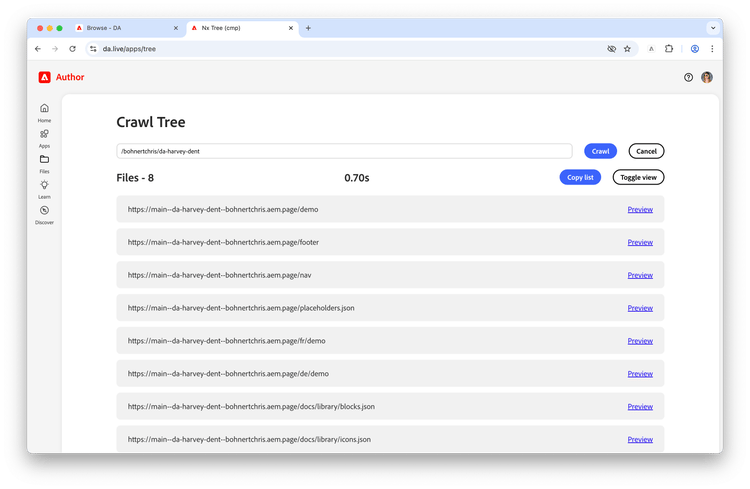Go back in browser history
The width and height of the screenshot is (750, 489).
(38, 49)
